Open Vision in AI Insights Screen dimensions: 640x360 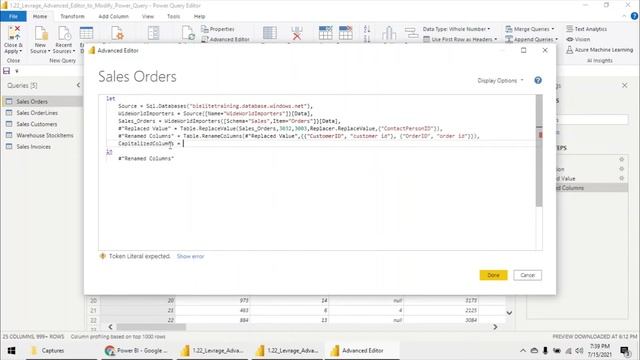click(x=578, y=39)
